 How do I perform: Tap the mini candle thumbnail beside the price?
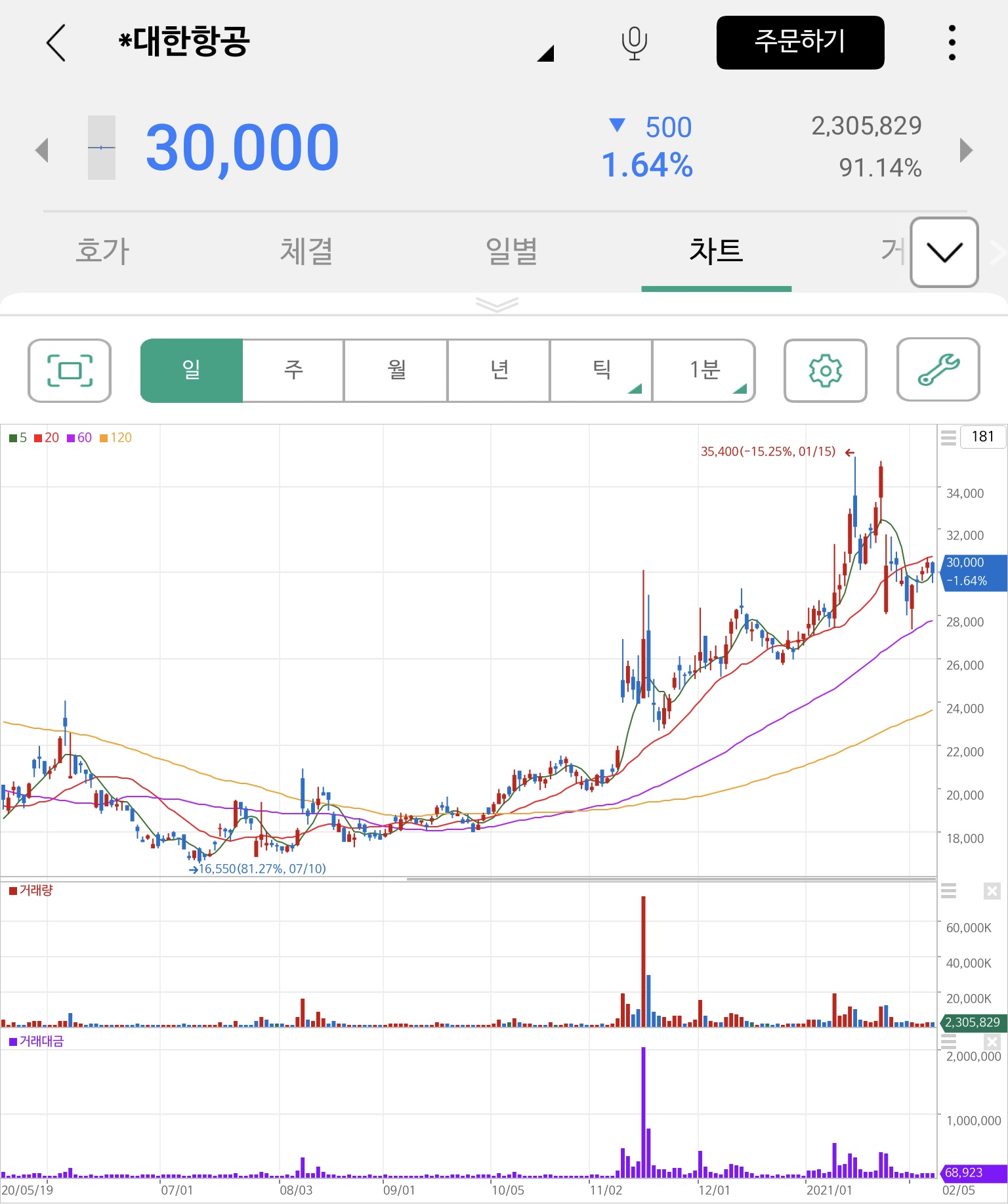point(102,148)
